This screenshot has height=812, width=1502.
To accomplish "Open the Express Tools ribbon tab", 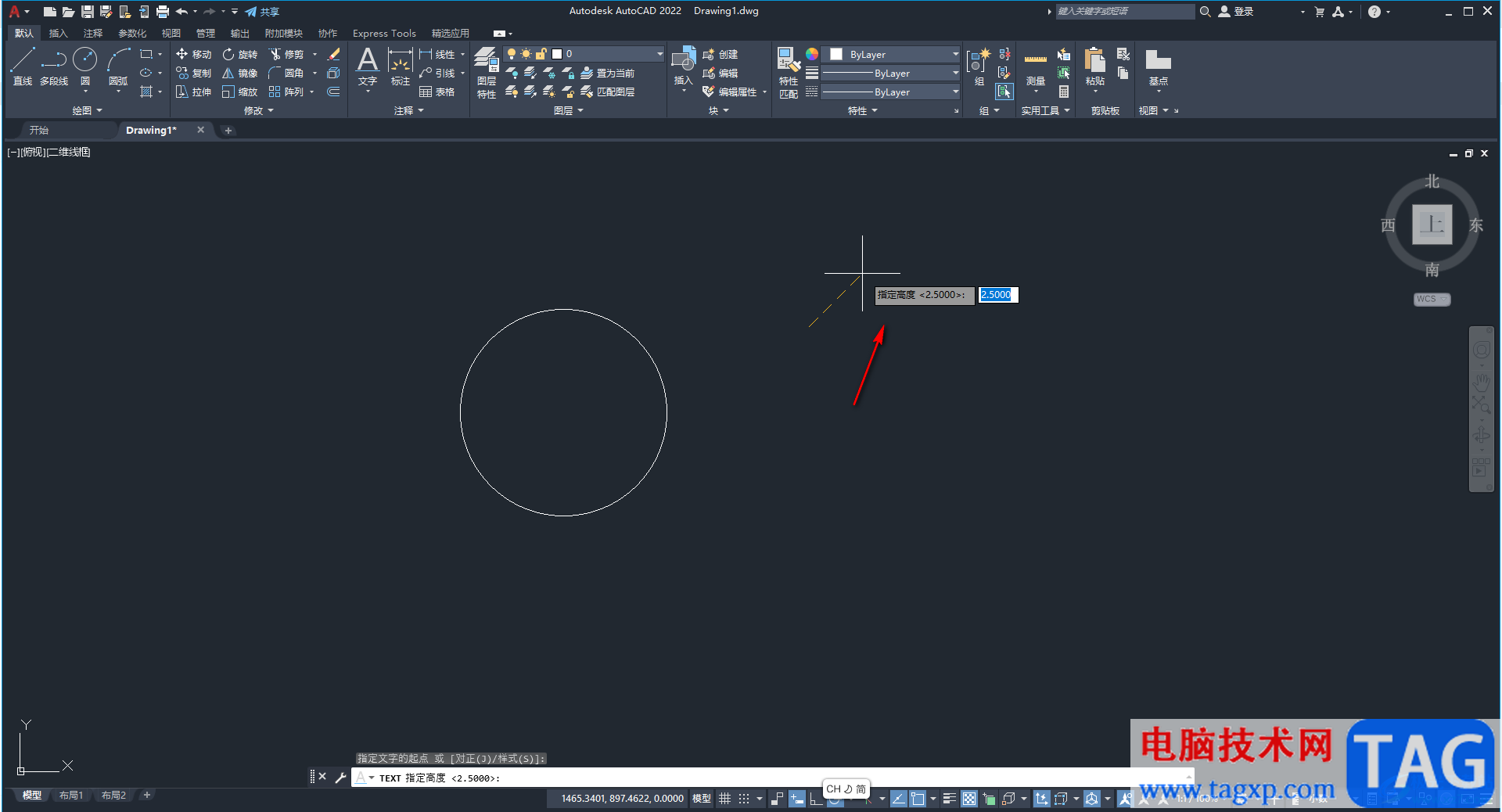I will click(384, 33).
